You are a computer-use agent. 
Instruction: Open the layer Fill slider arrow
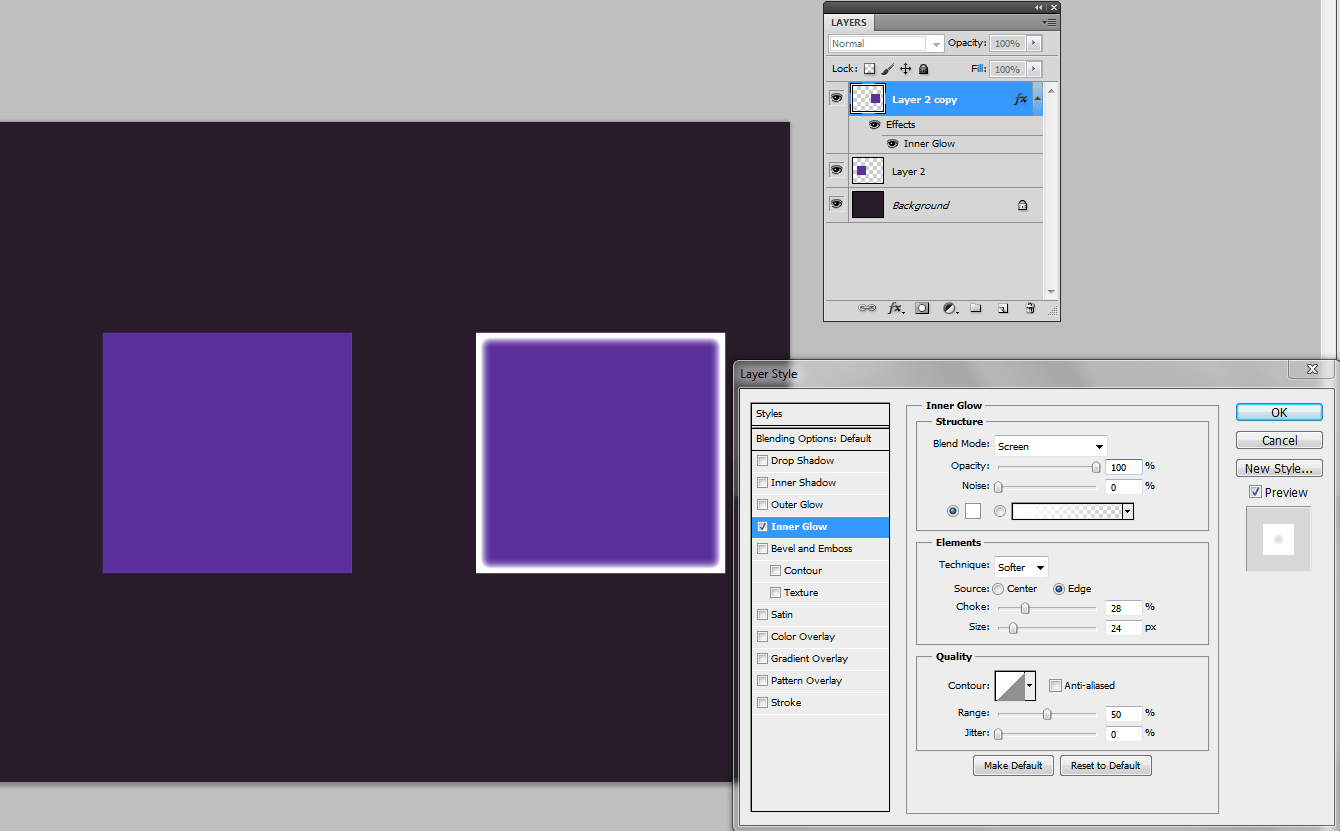click(x=1034, y=69)
